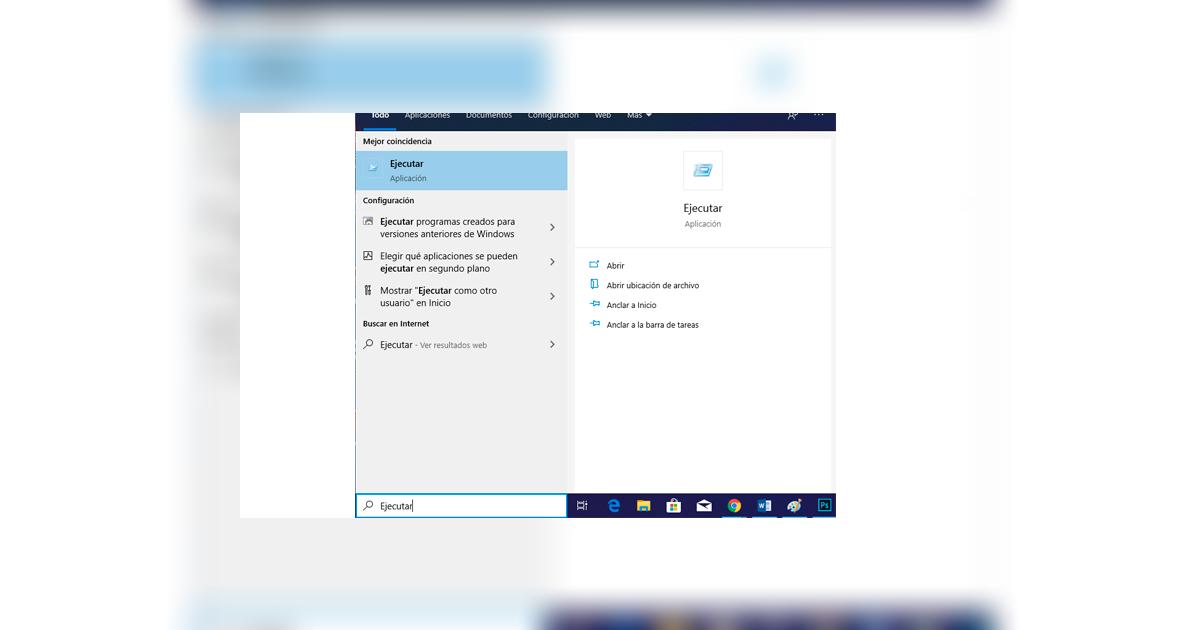
Task: Open the Mail app in taskbar
Action: (704, 506)
